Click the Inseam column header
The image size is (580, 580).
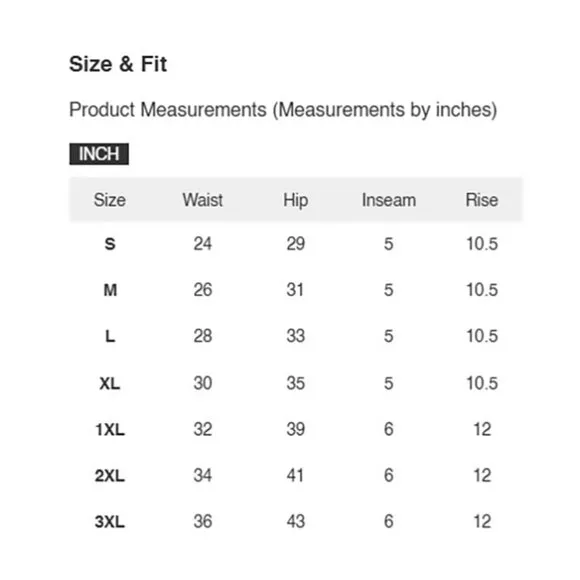[389, 200]
